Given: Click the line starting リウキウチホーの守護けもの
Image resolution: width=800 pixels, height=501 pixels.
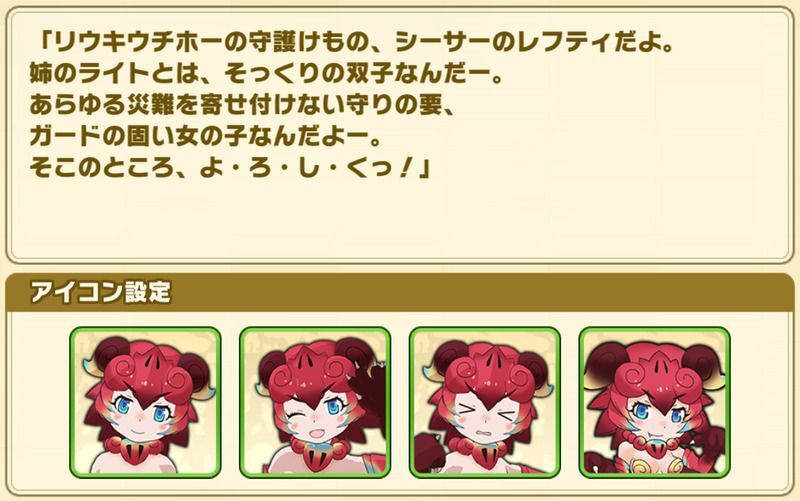Looking at the screenshot, I should click(353, 43).
